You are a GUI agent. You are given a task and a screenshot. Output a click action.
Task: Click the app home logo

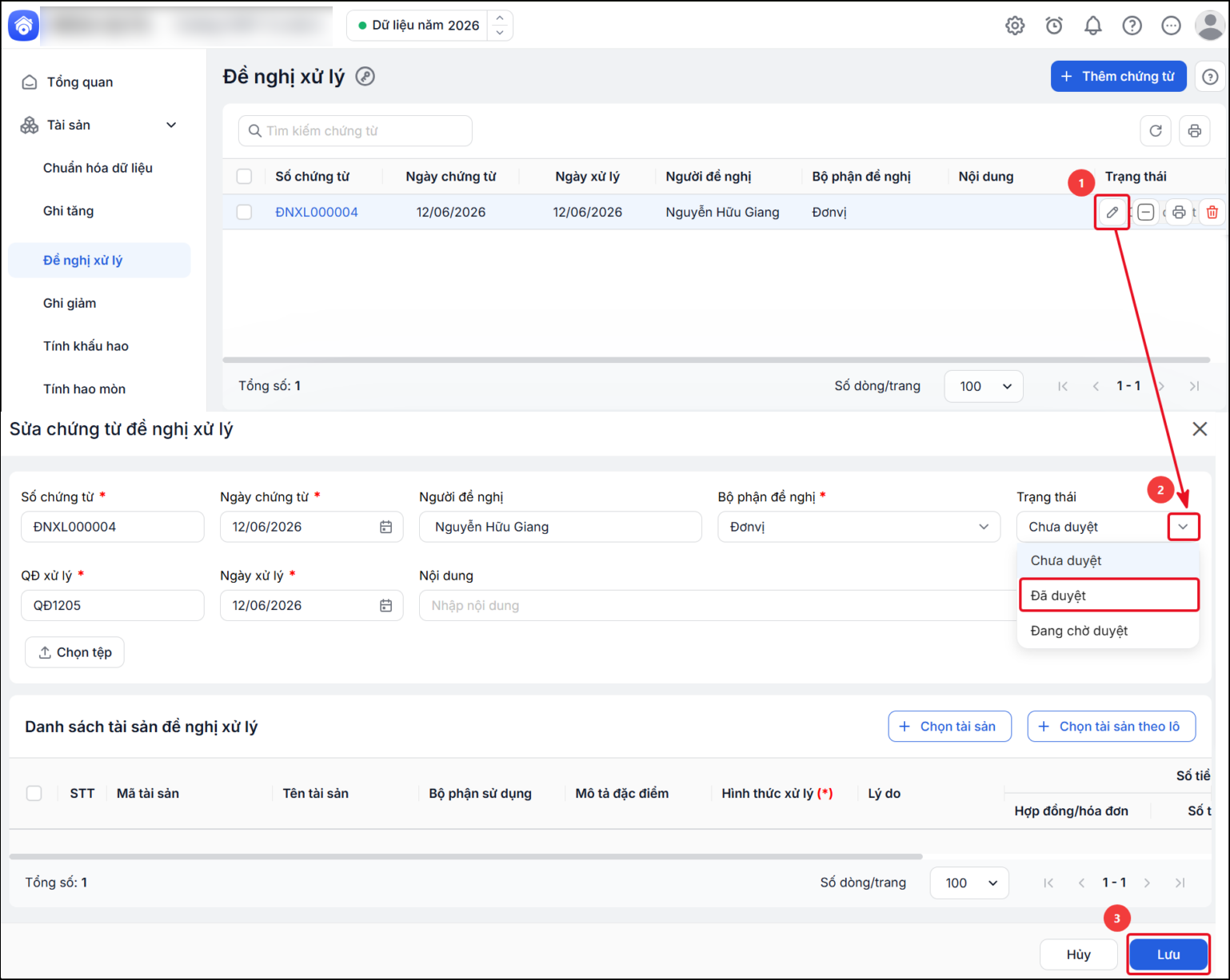[23, 26]
